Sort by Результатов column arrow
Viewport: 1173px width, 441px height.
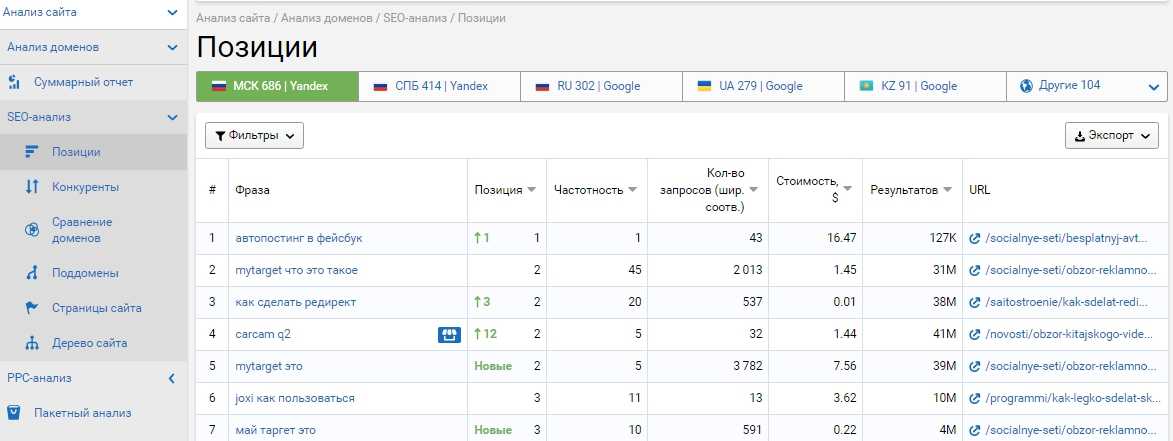(948, 190)
